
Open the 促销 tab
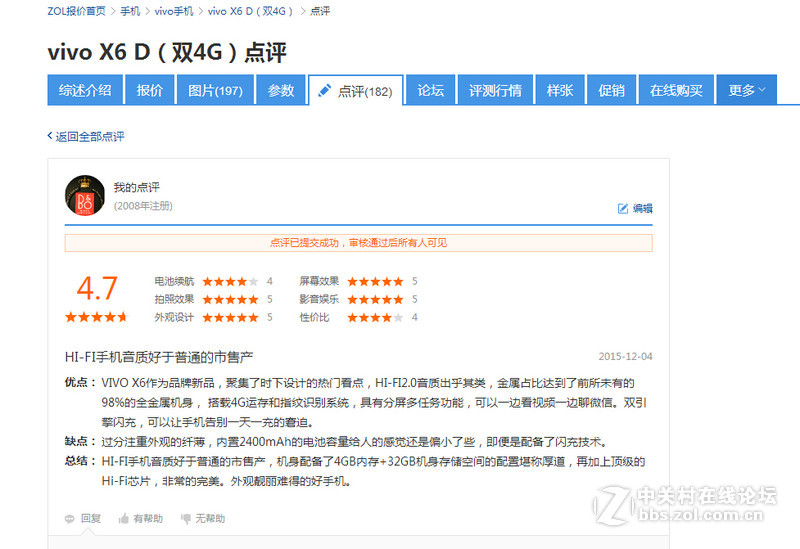[611, 90]
